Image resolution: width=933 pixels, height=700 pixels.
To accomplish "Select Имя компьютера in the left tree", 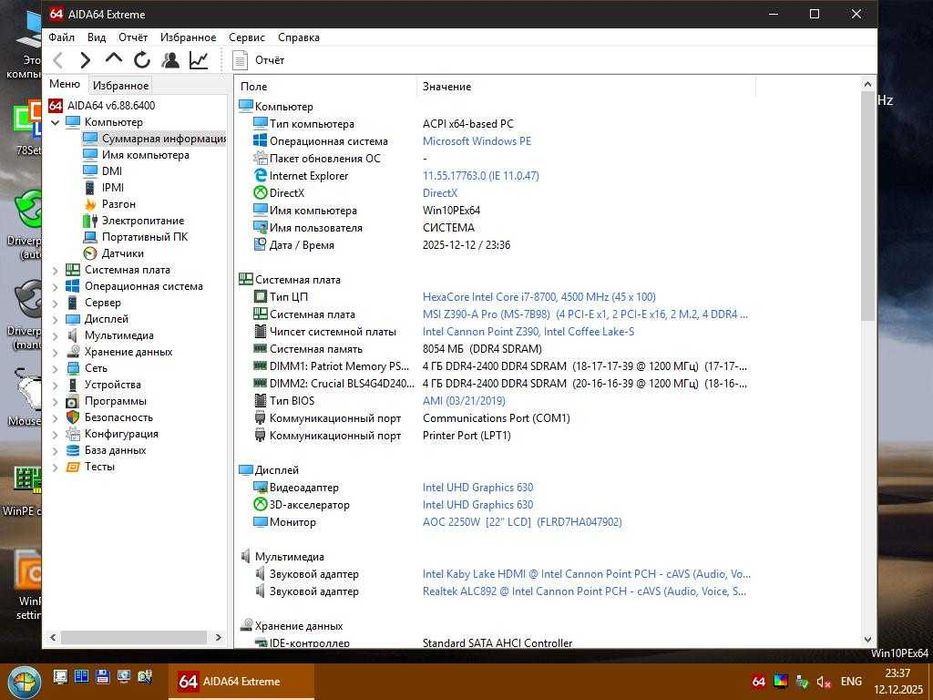I will [145, 155].
